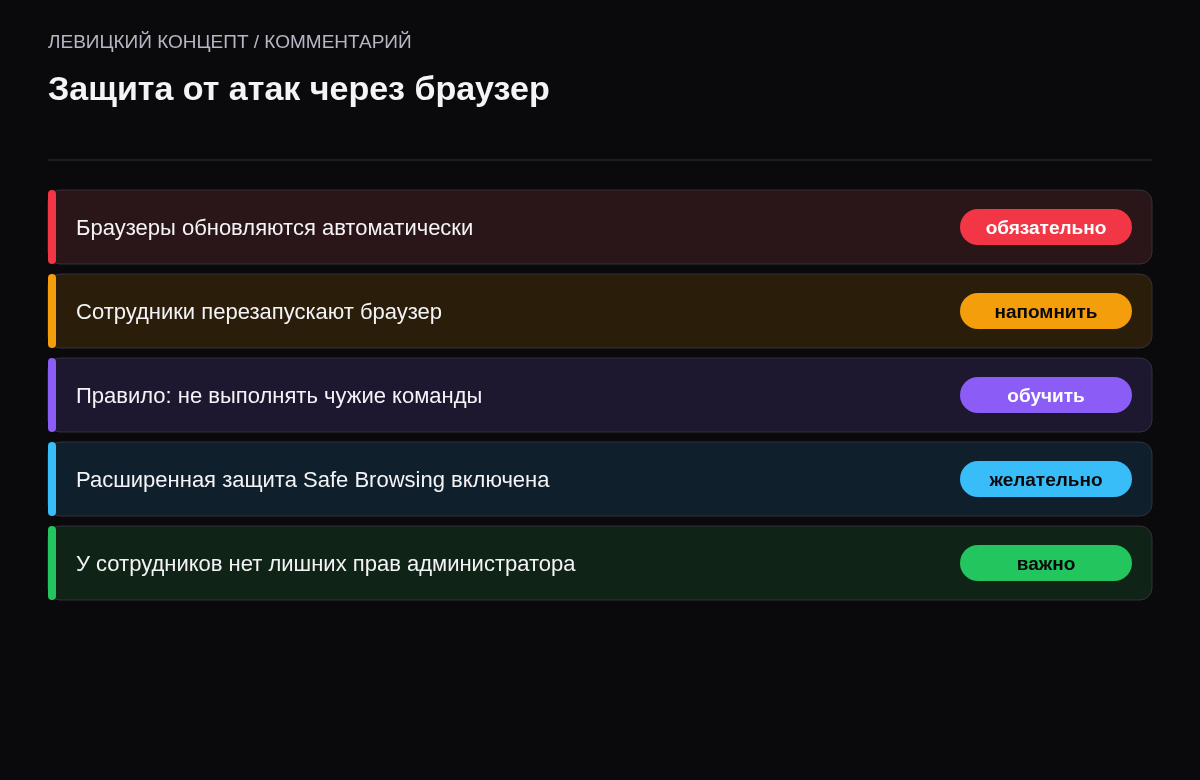Click the blue 'желательно' badge

point(1046,479)
